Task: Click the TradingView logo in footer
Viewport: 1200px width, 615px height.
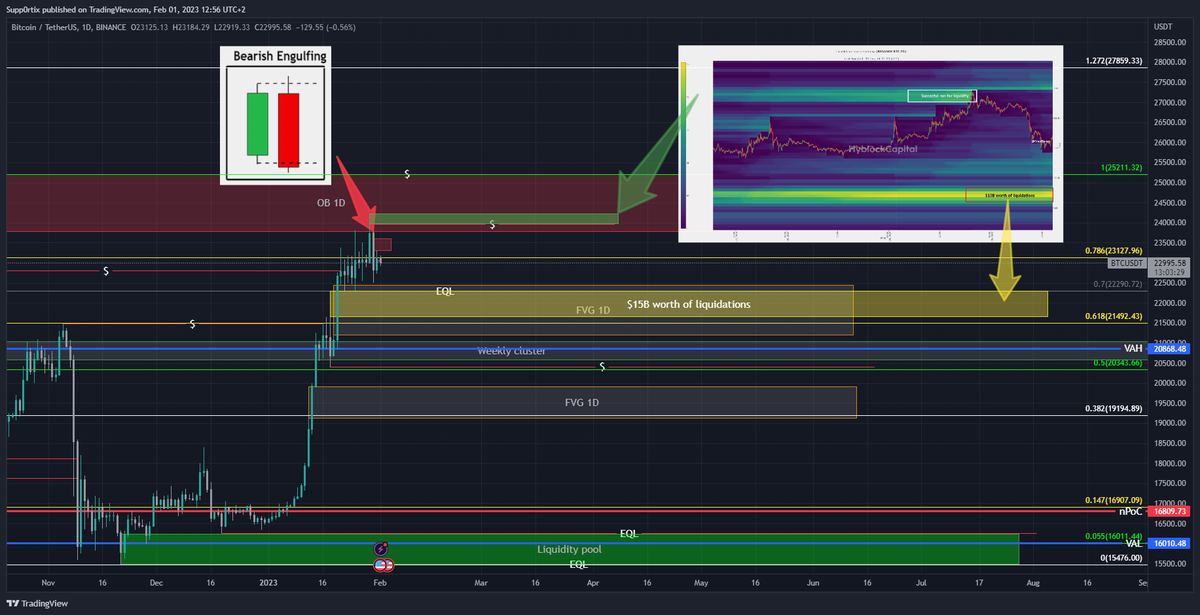Action: pyautogui.click(x=39, y=604)
